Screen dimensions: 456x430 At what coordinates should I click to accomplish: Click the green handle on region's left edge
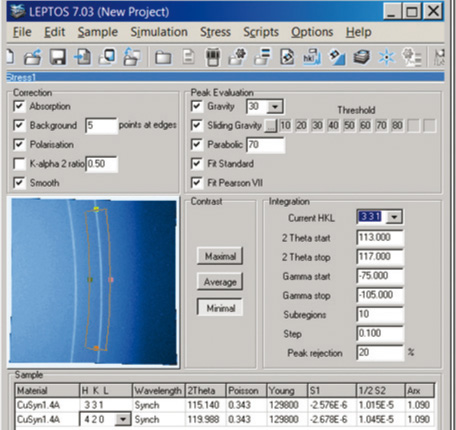[x=90, y=279]
